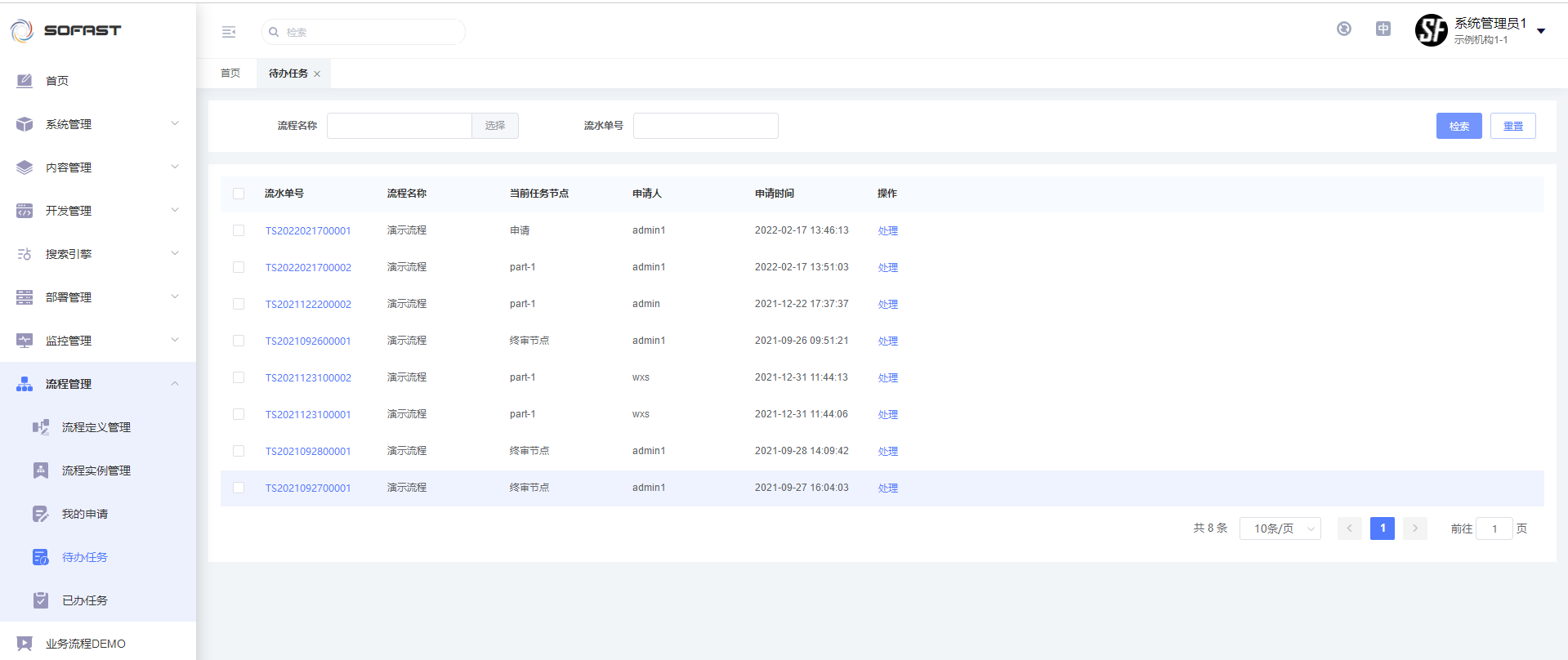The height and width of the screenshot is (660, 1568).
Task: Click the 流程定义管理 sidebar icon
Action: [40, 427]
